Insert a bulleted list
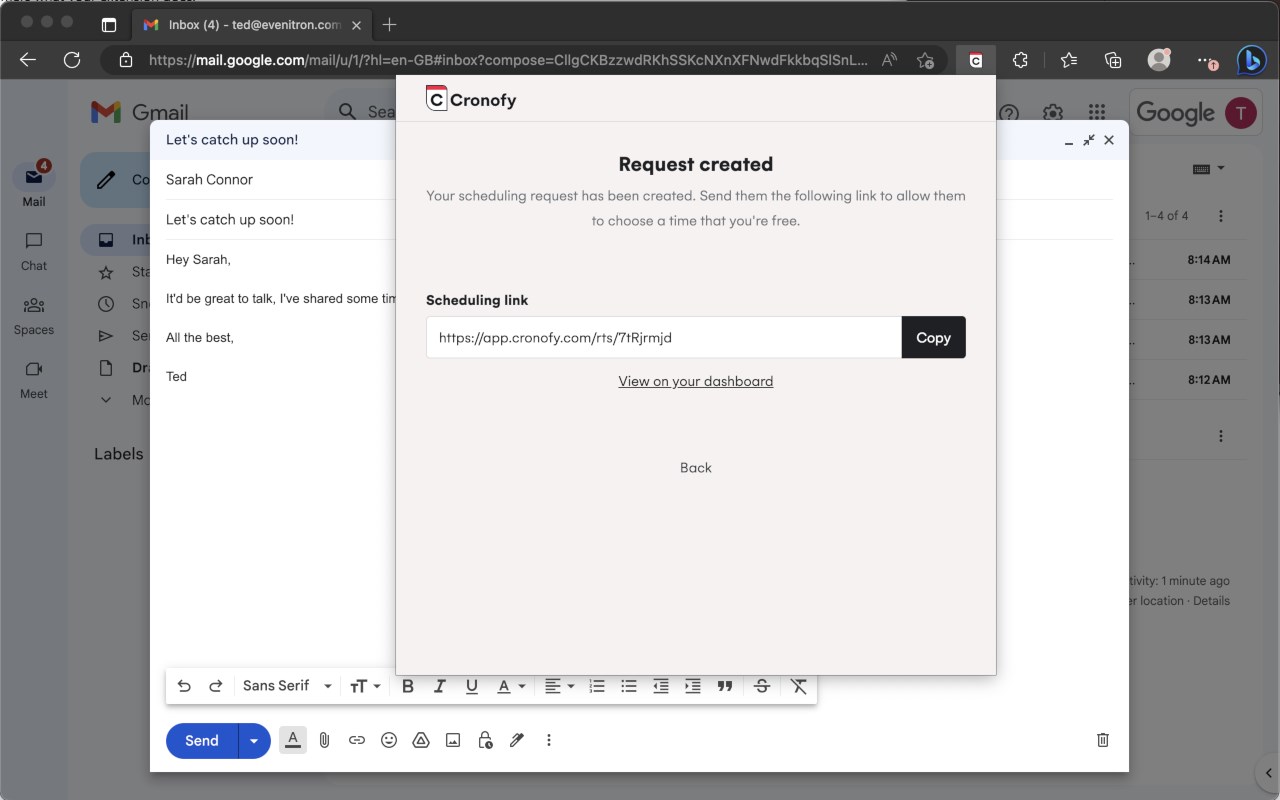Image resolution: width=1280 pixels, height=800 pixels. pyautogui.click(x=629, y=686)
